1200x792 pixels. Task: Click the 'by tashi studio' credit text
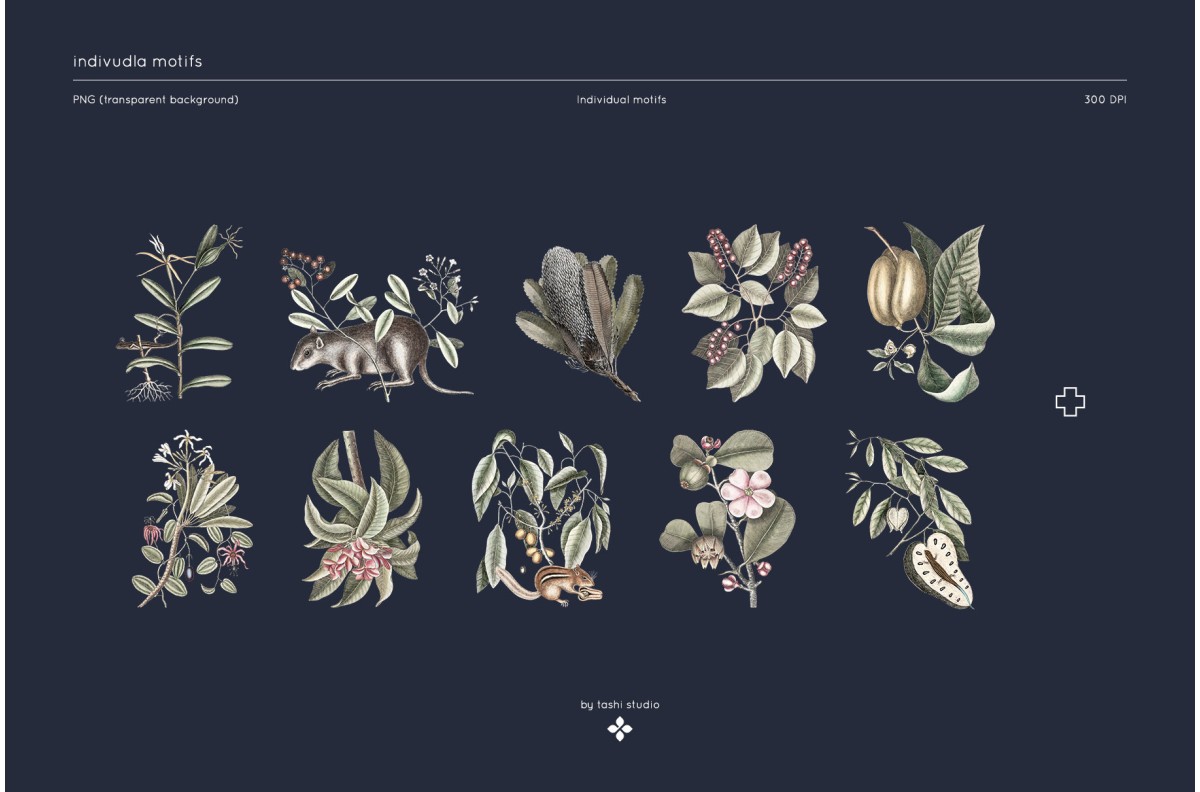620,705
